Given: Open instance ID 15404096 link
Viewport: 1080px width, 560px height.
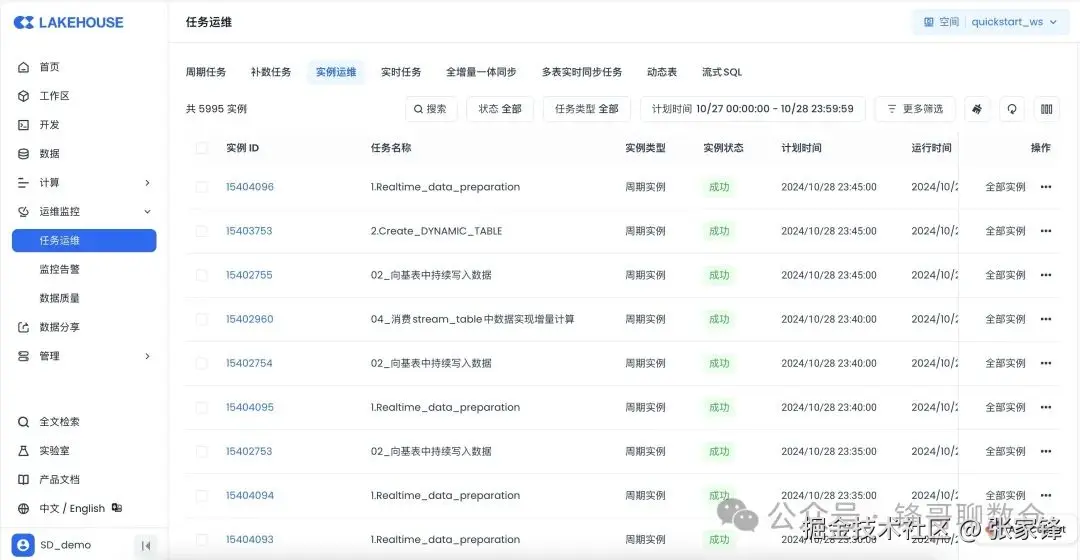Looking at the screenshot, I should 250,187.
